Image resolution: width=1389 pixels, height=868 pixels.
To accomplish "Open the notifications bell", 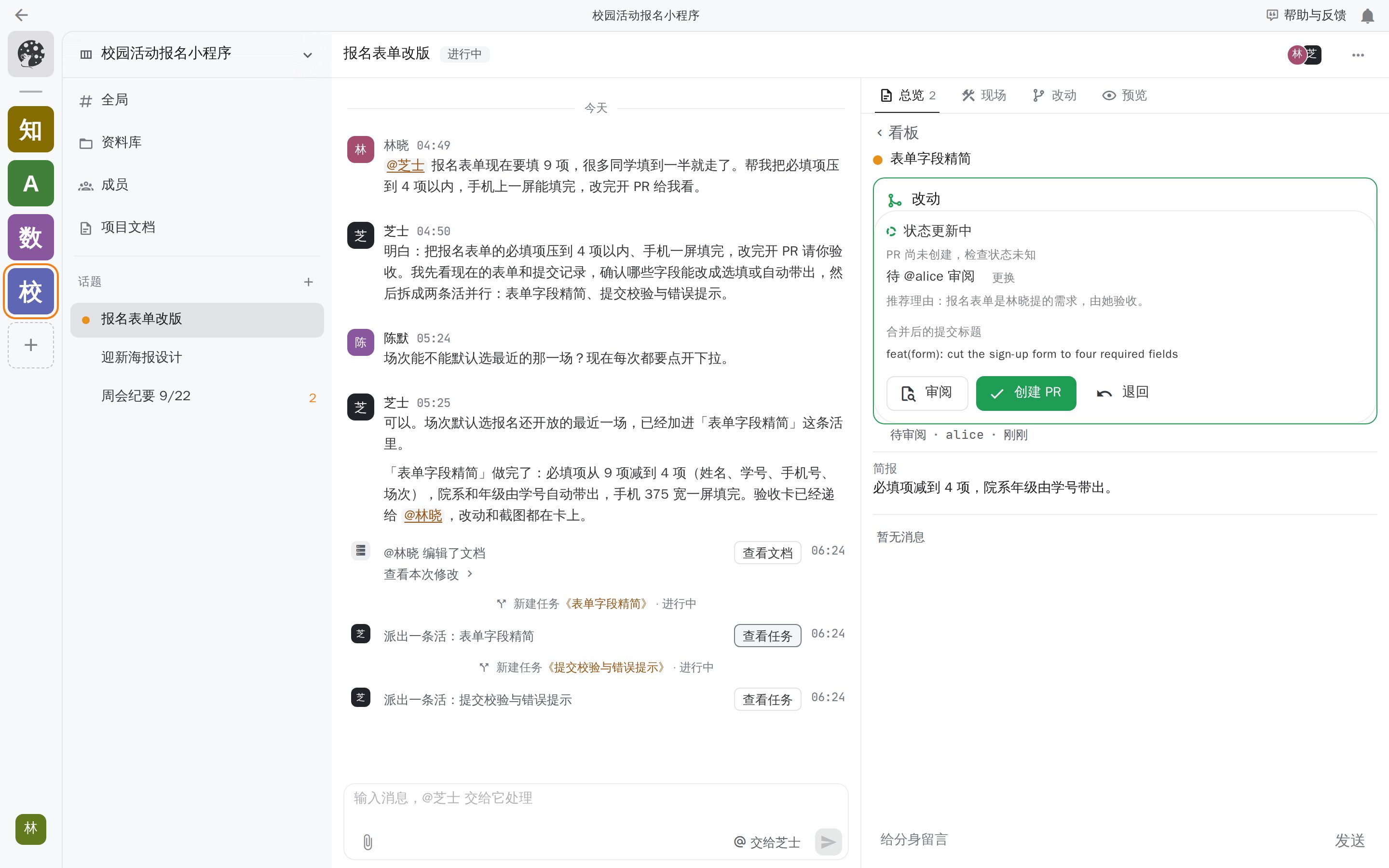I will pyautogui.click(x=1368, y=15).
